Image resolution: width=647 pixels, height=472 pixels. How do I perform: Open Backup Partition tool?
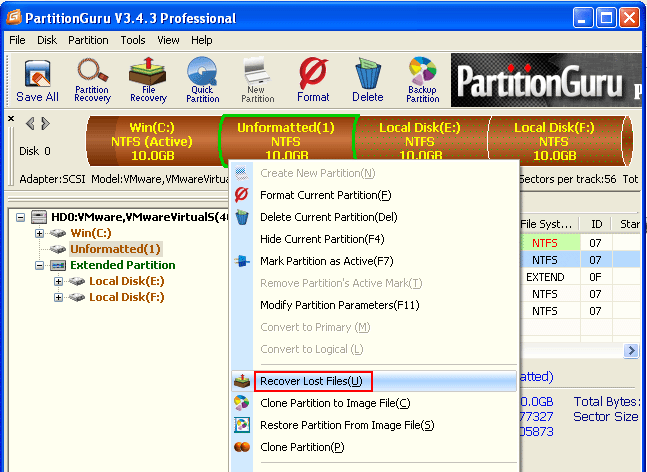(x=423, y=80)
